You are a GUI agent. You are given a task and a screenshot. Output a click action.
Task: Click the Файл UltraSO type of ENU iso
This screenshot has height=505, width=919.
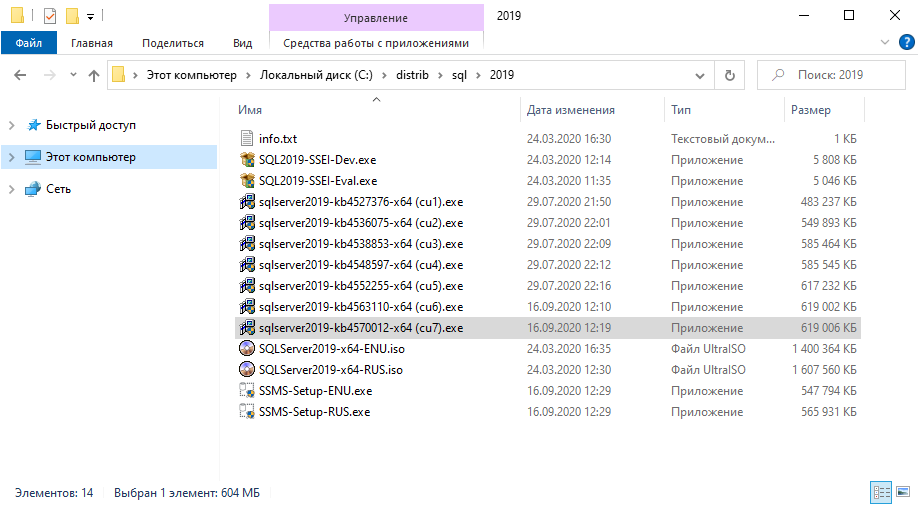708,349
